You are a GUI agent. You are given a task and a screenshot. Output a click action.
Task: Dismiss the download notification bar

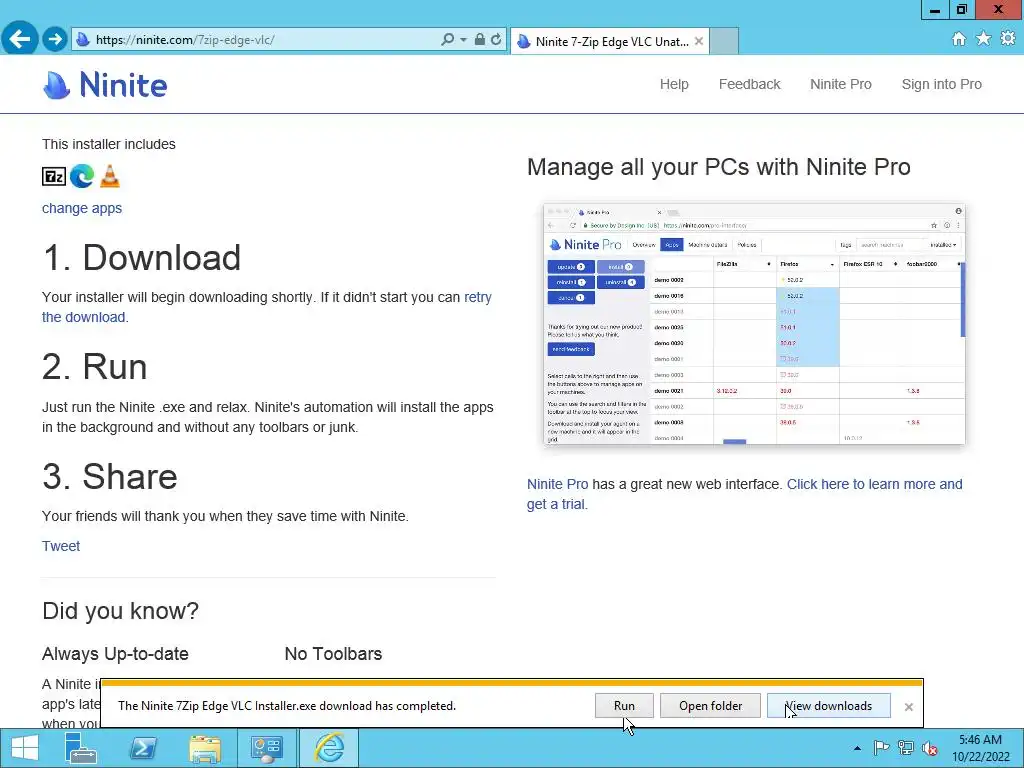(908, 707)
